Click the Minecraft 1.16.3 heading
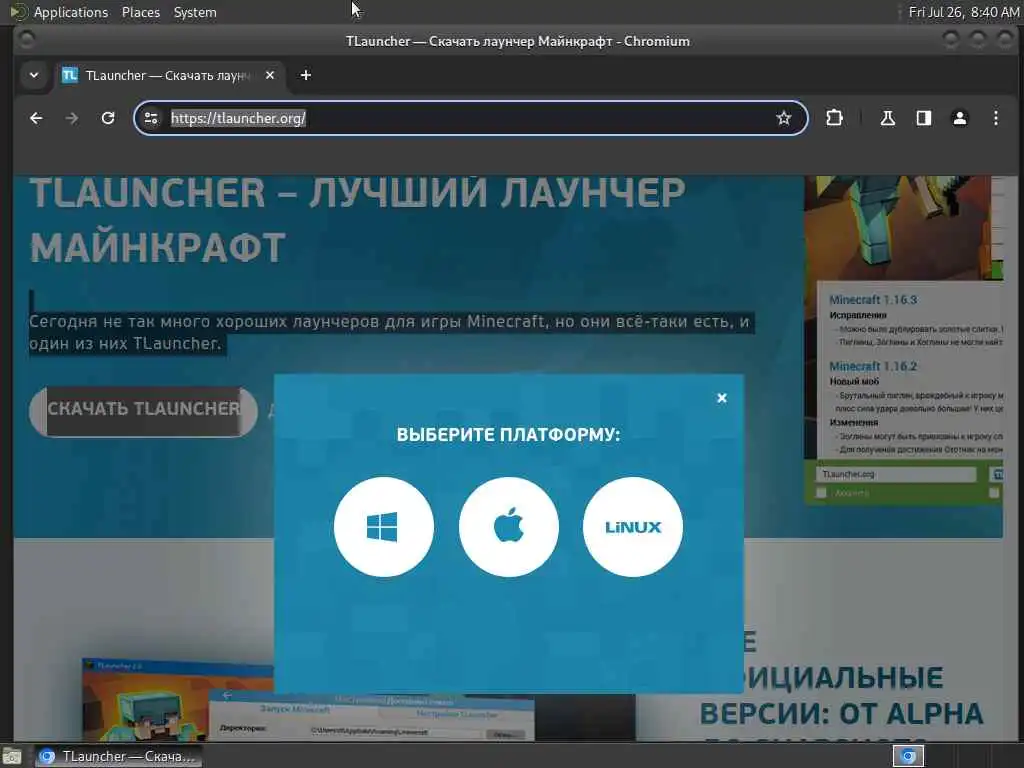This screenshot has width=1024, height=768. (x=872, y=300)
